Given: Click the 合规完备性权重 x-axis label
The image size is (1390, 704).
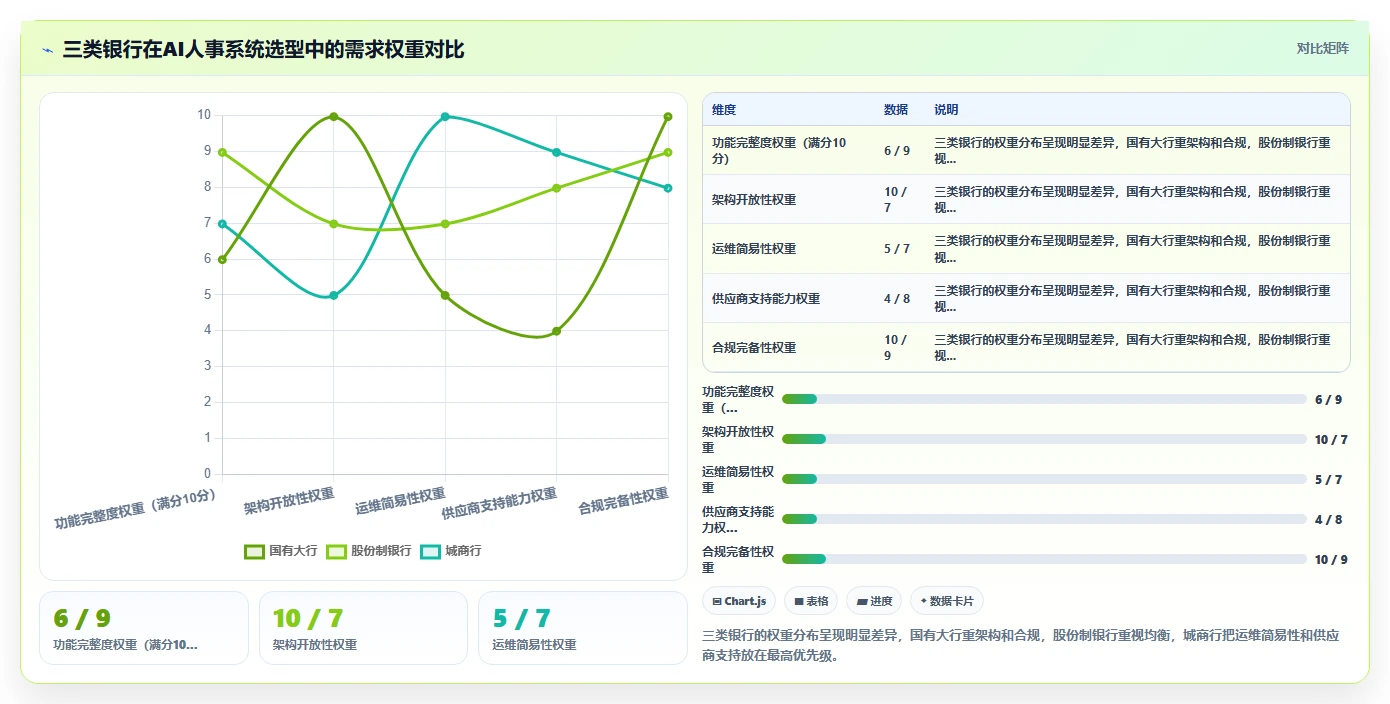Looking at the screenshot, I should [623, 502].
